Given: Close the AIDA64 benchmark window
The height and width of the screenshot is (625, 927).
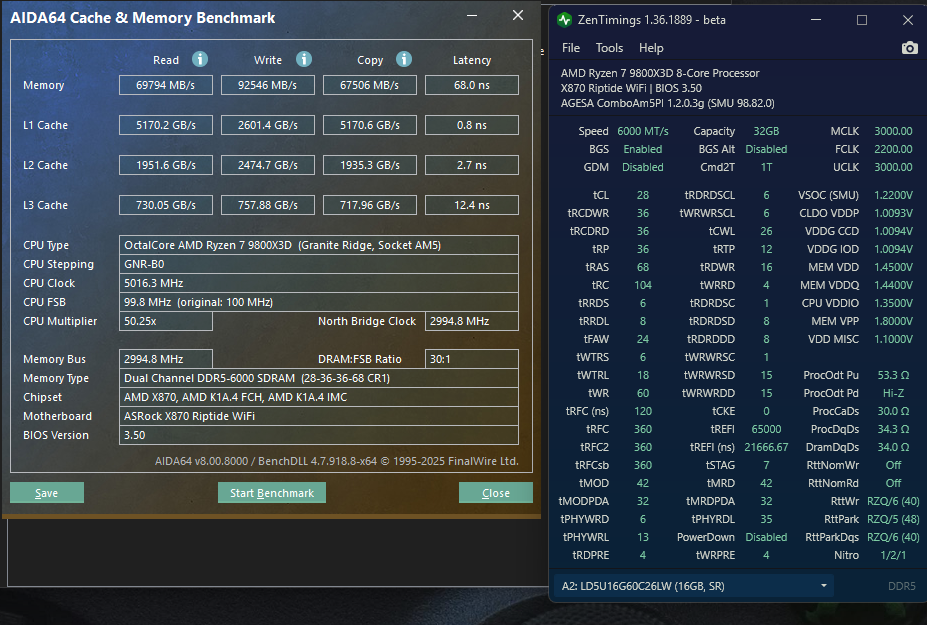Looking at the screenshot, I should tap(517, 16).
